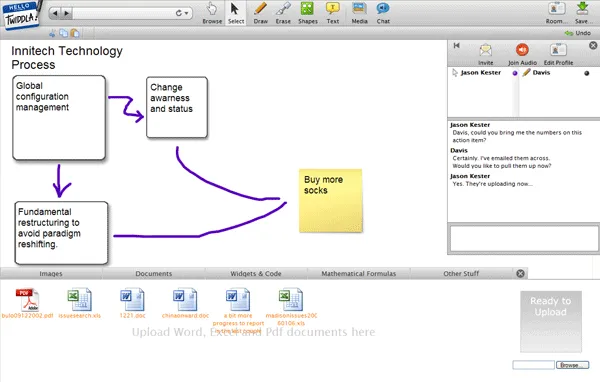Viewport: 600px width, 382px height.
Task: Open Edit Profile
Action: point(558,54)
